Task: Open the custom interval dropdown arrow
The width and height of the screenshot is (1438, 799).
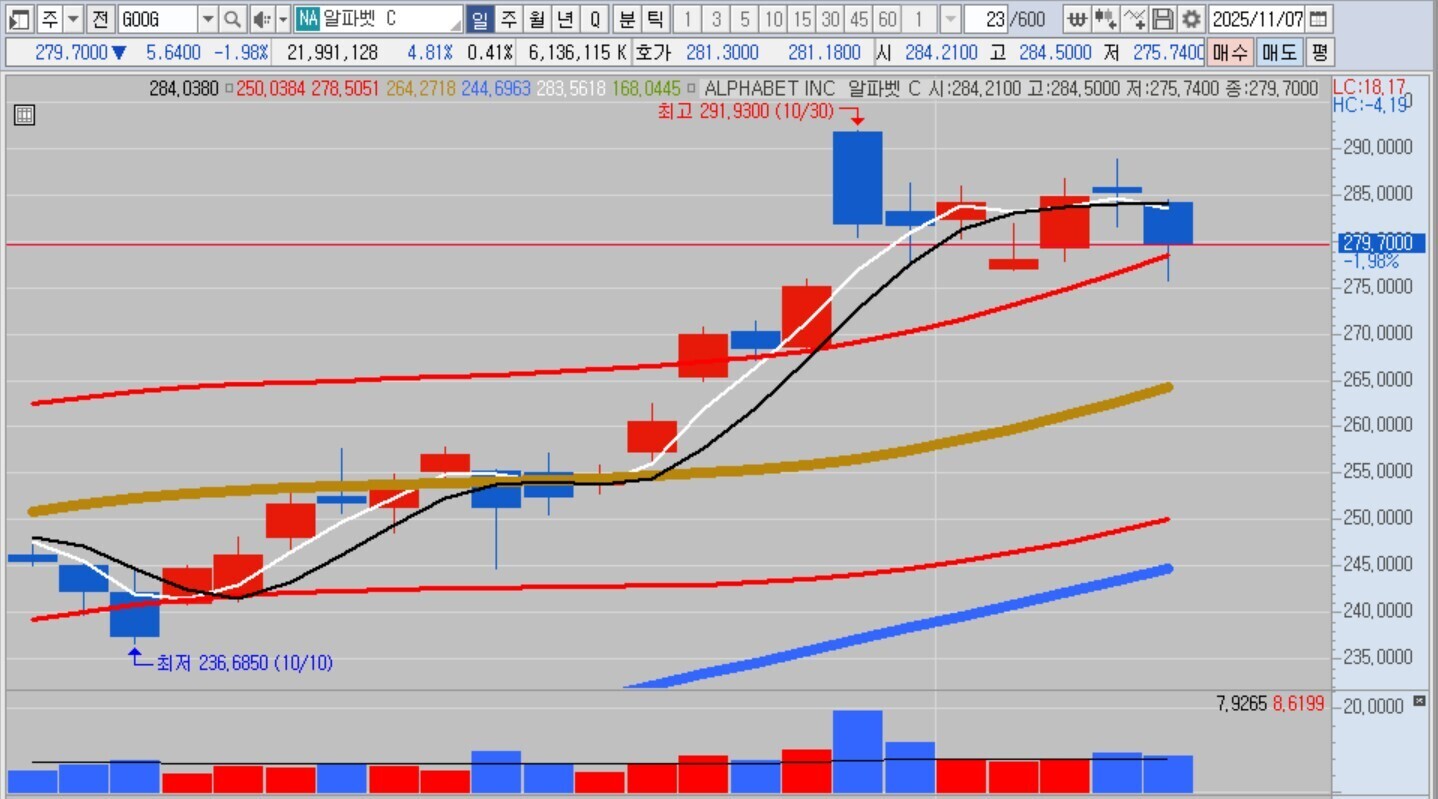Action: 950,19
